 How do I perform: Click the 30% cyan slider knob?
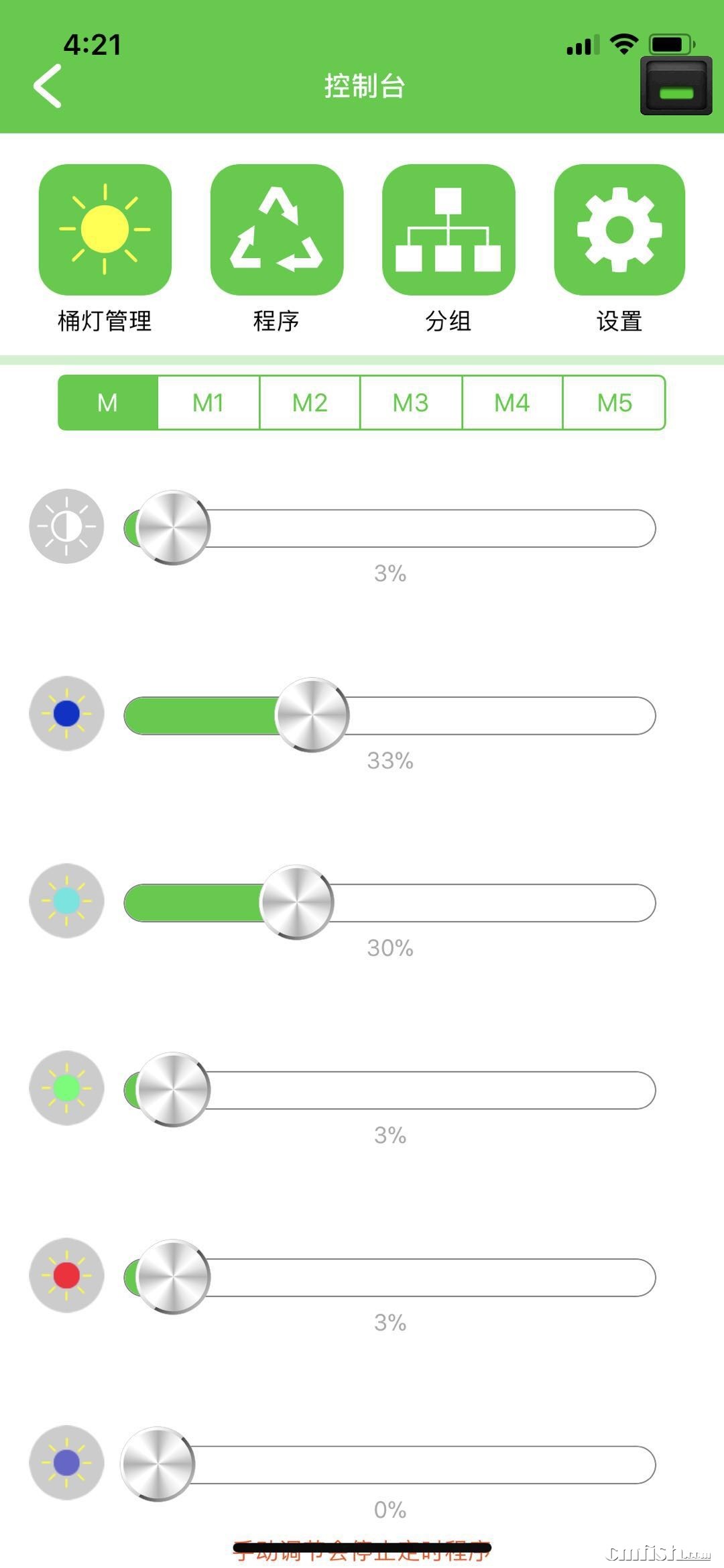297,902
